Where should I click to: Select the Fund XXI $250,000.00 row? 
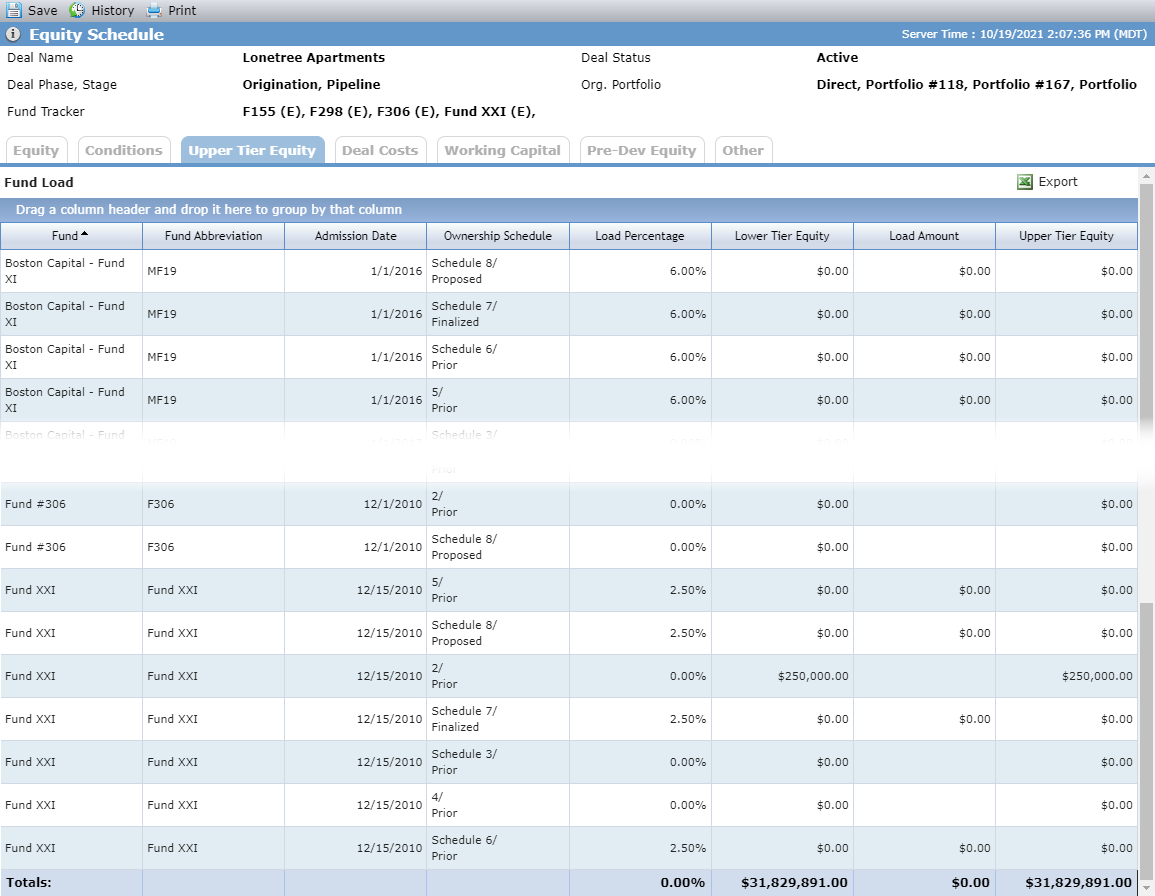point(569,676)
